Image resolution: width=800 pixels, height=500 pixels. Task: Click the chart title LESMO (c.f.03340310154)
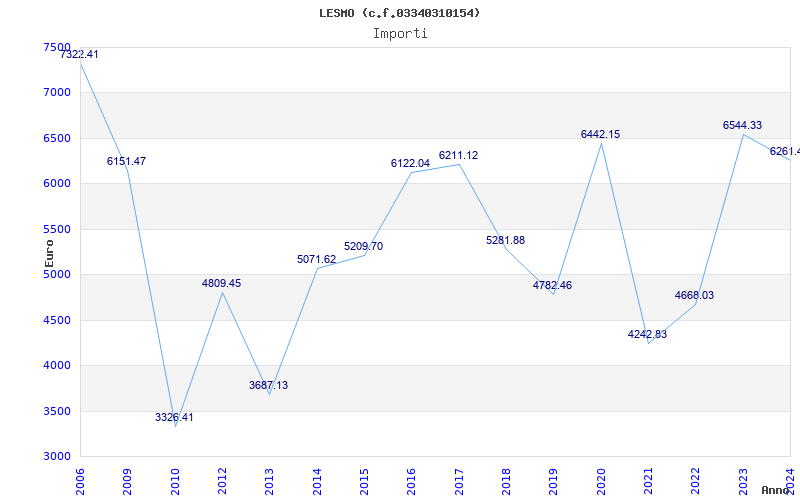tap(399, 13)
